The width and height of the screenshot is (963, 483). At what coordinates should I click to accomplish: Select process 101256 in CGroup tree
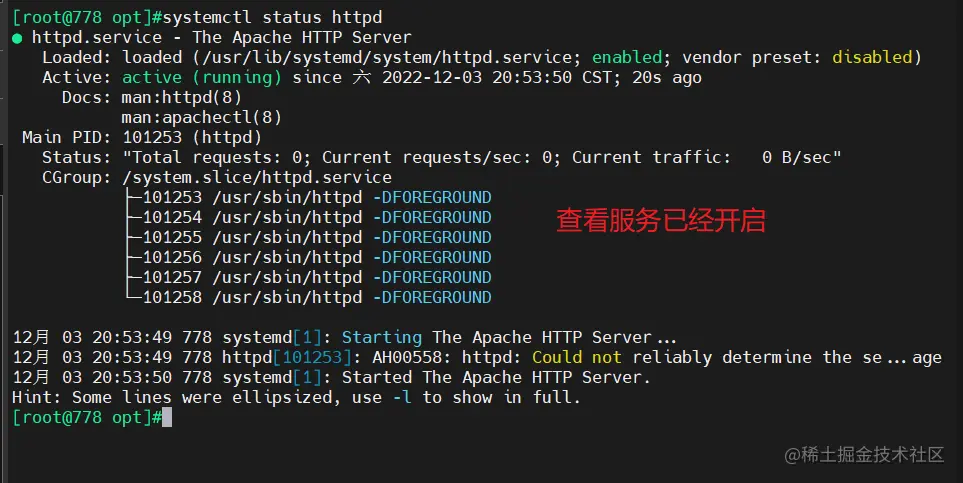point(171,257)
